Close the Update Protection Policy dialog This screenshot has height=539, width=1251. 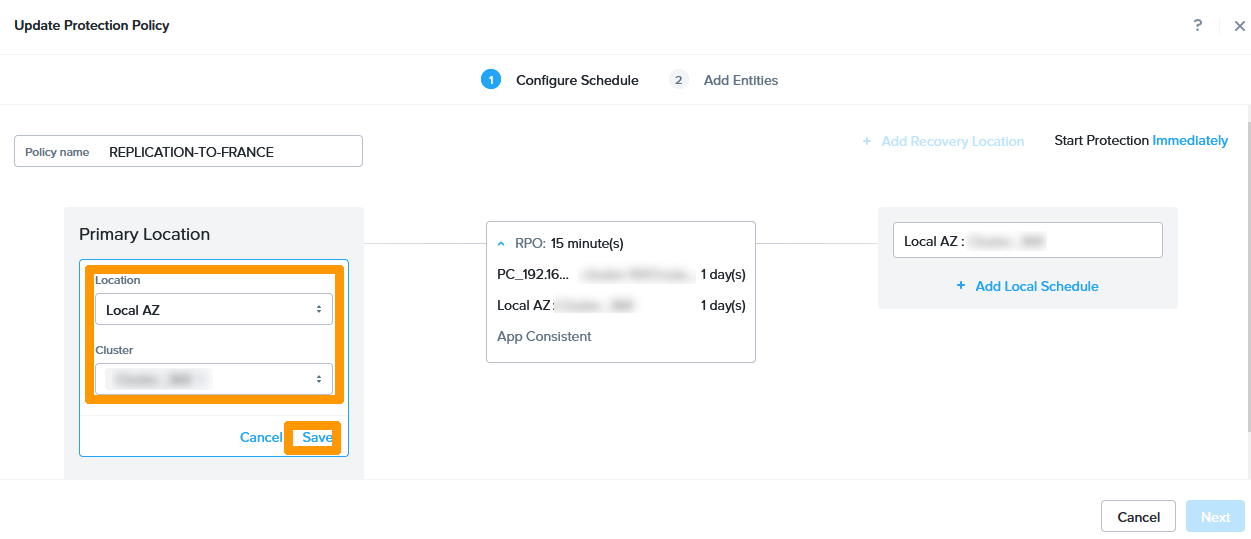[x=1240, y=27]
